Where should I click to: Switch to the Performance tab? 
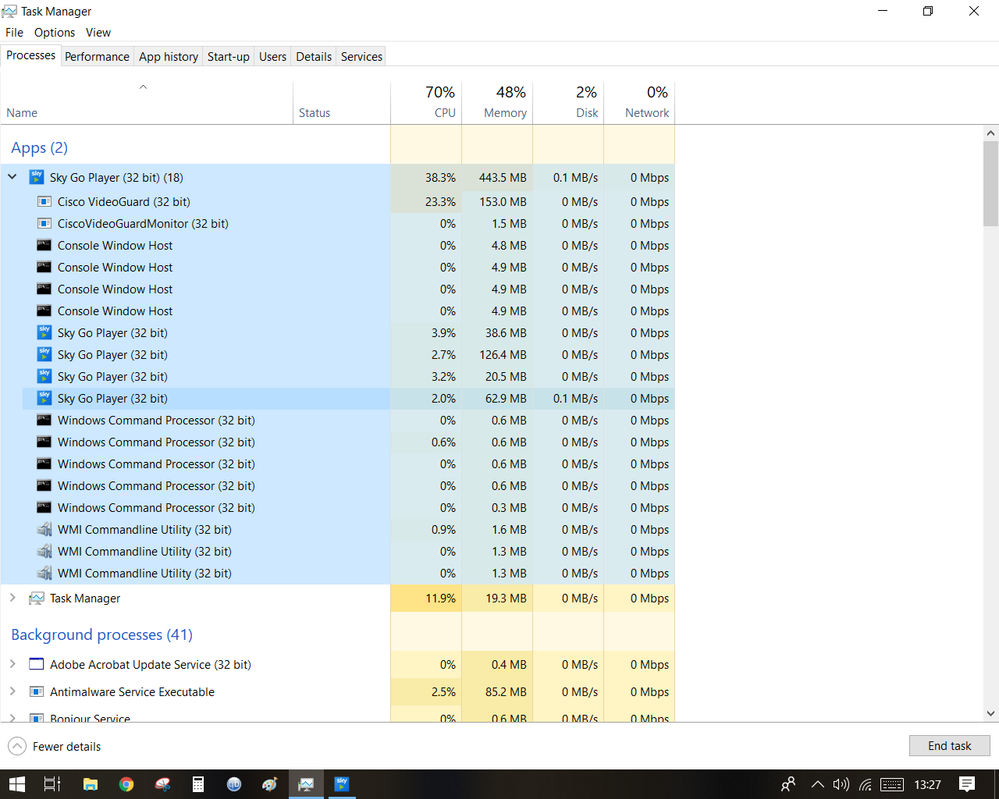[x=97, y=57]
